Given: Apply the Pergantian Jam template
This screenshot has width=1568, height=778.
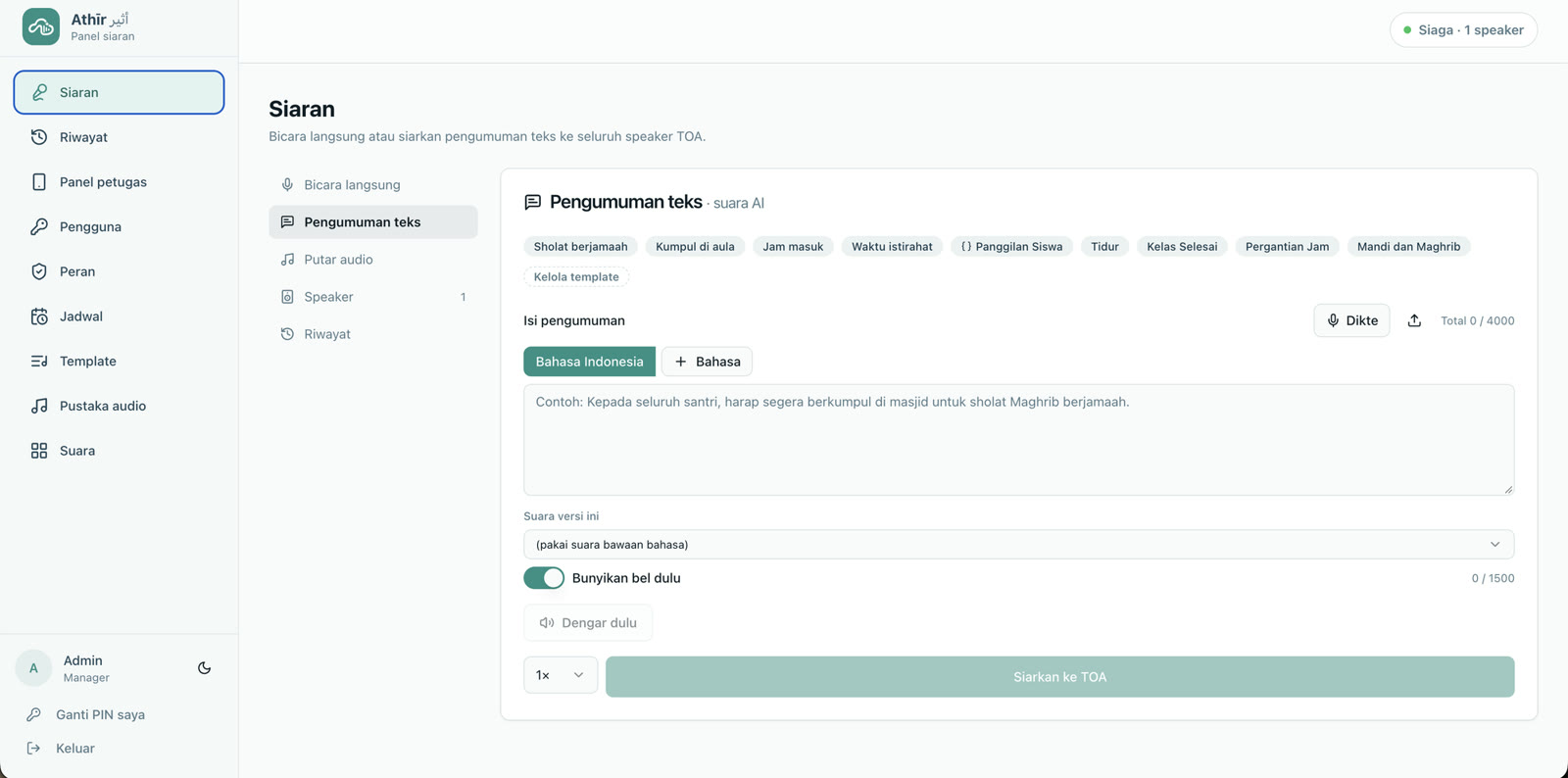Looking at the screenshot, I should pyautogui.click(x=1287, y=247).
